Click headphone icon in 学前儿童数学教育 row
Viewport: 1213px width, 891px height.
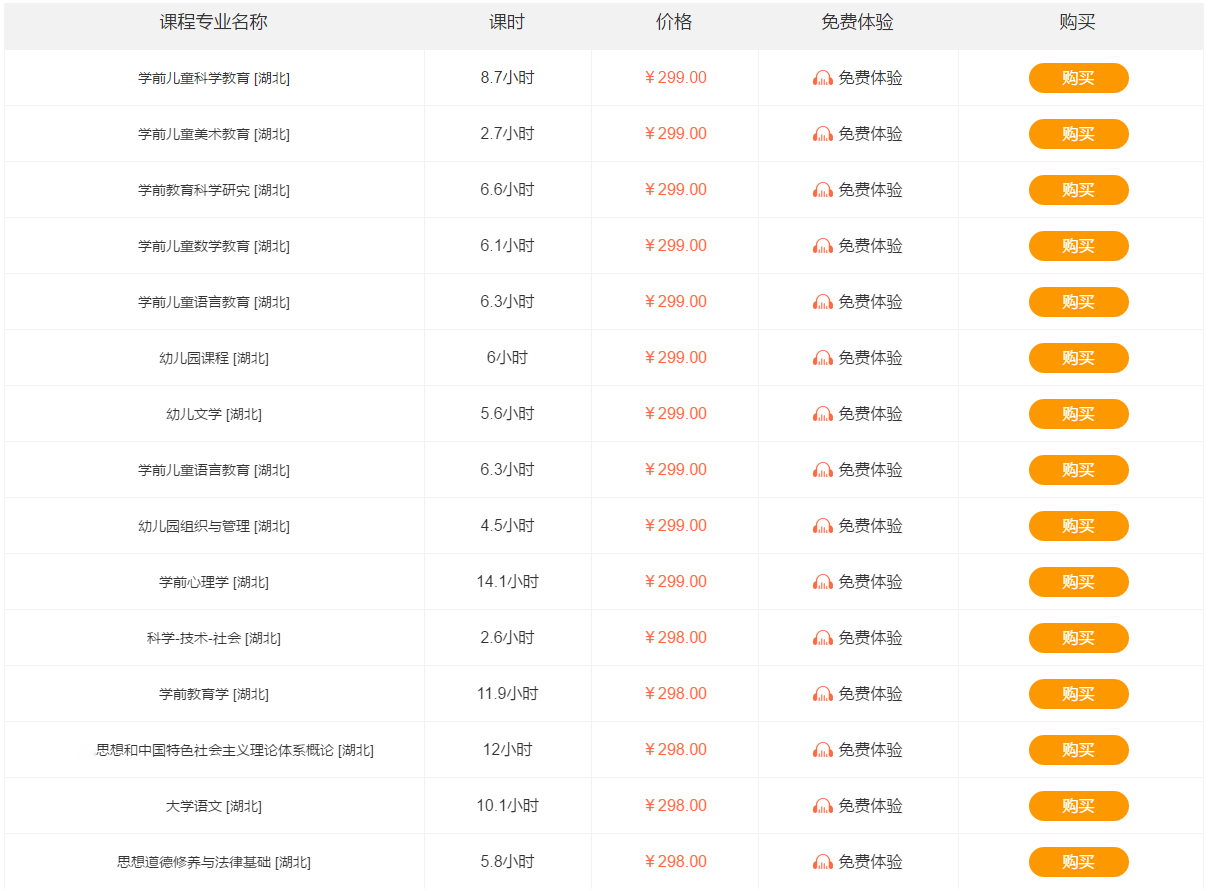(823, 246)
